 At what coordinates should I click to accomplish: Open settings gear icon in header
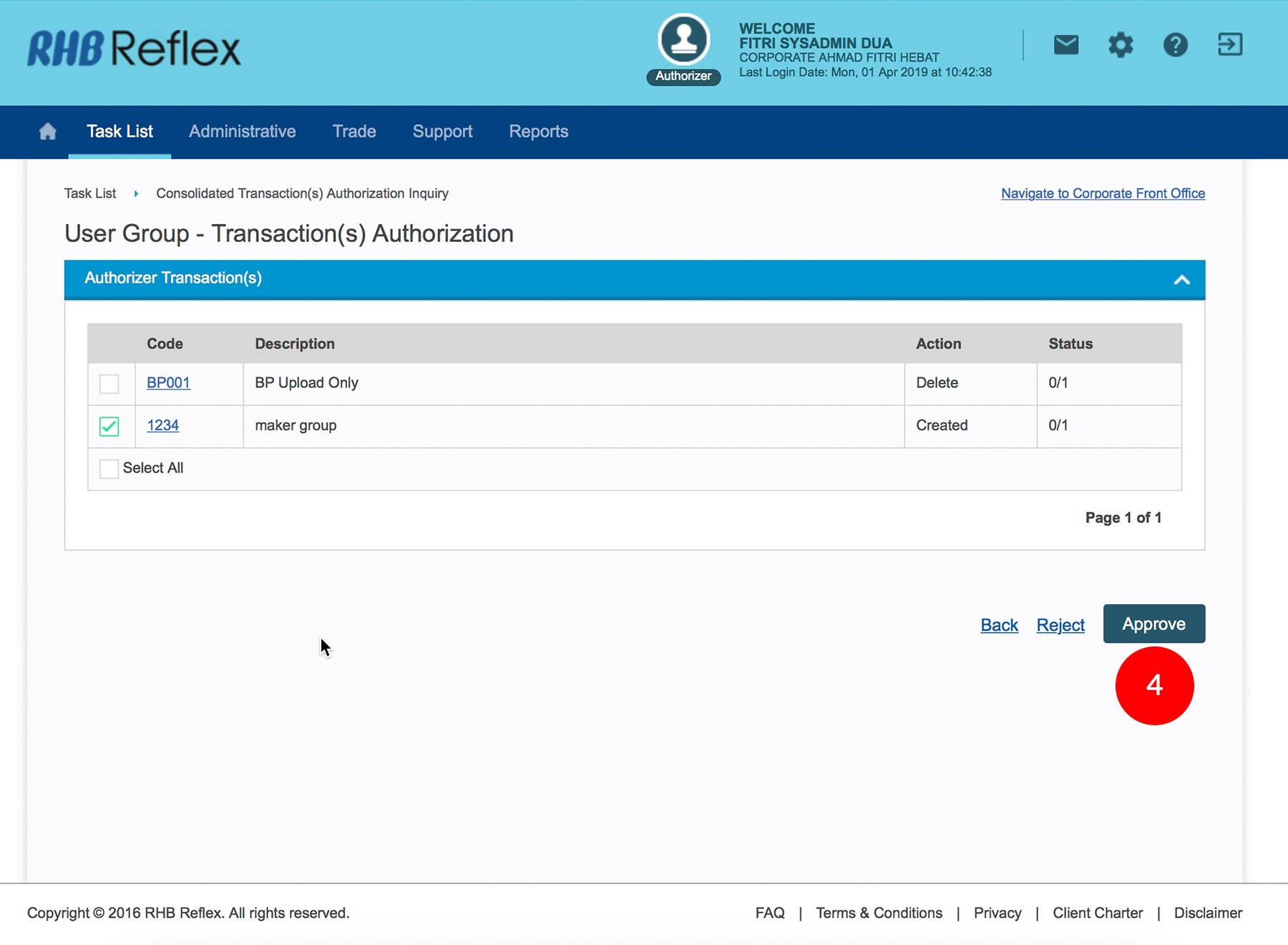click(1121, 45)
